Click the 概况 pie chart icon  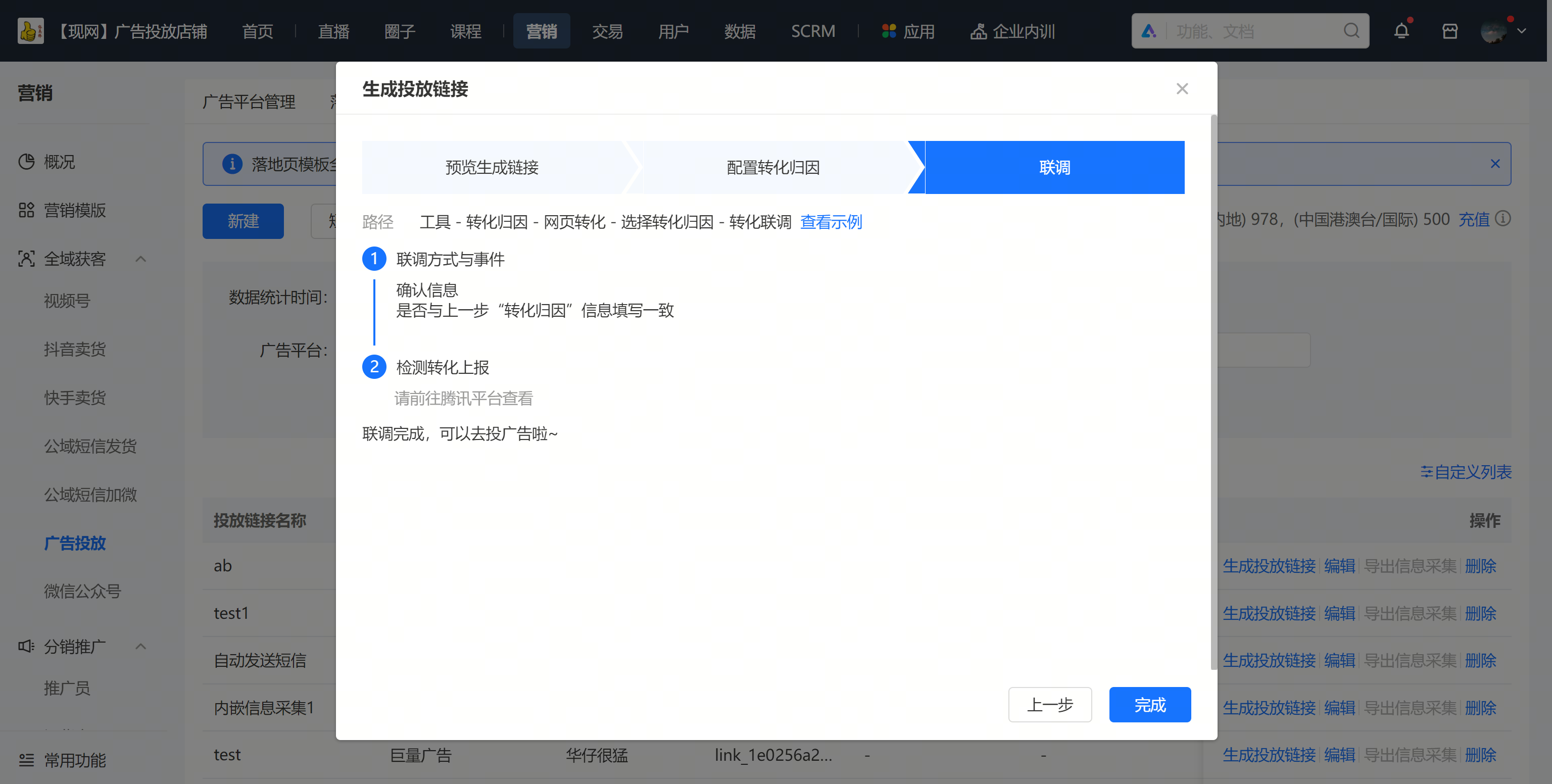coord(26,162)
